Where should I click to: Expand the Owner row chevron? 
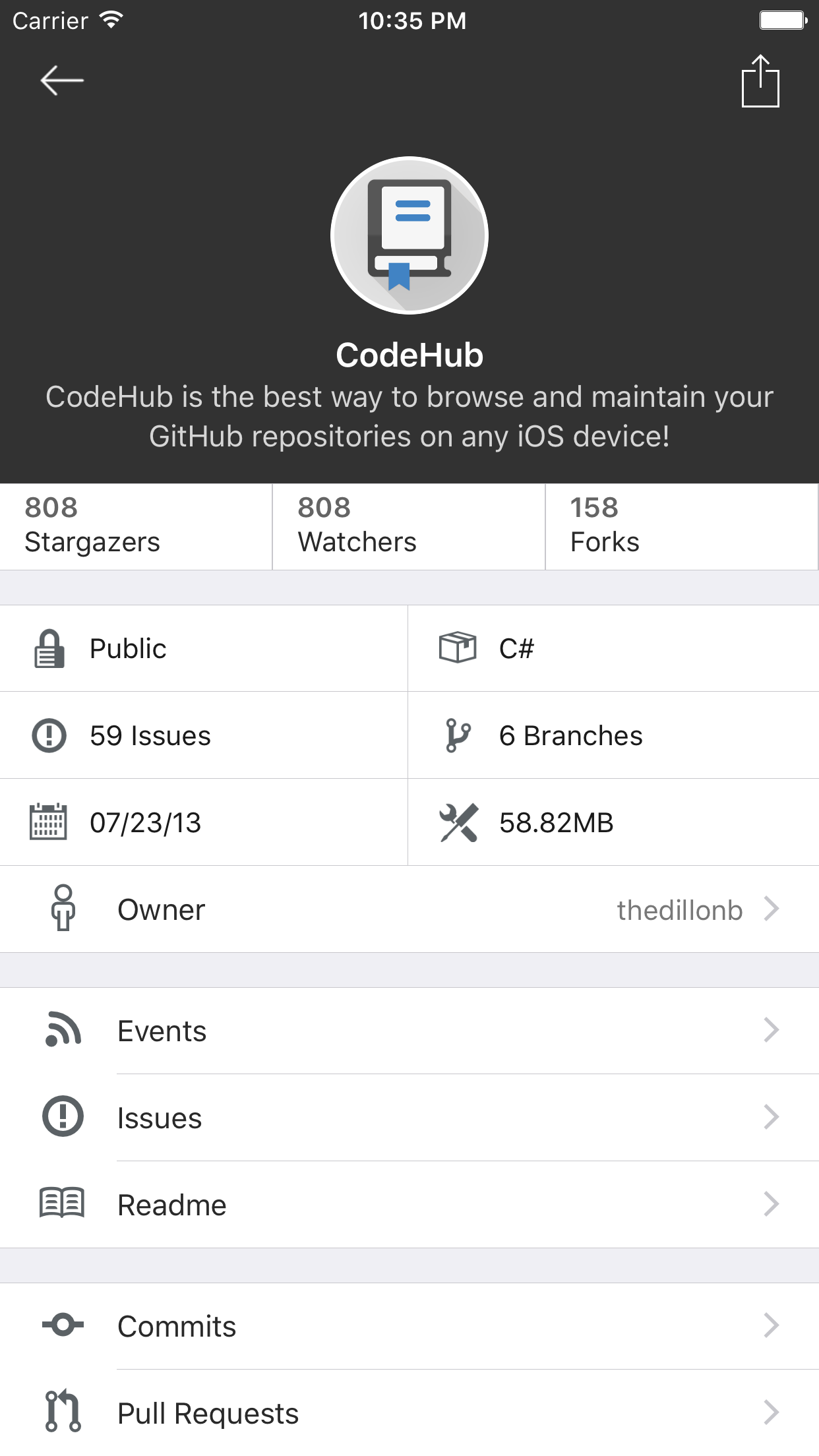[x=772, y=909]
